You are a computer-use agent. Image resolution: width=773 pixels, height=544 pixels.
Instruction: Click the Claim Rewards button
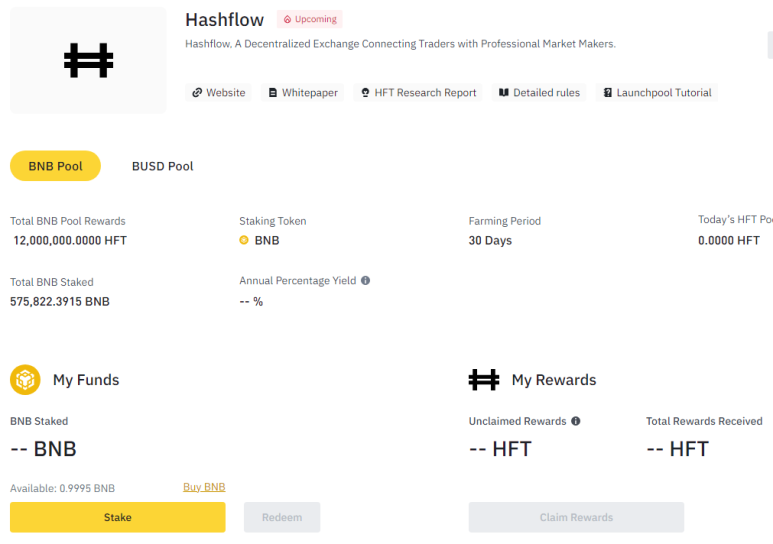tap(576, 517)
